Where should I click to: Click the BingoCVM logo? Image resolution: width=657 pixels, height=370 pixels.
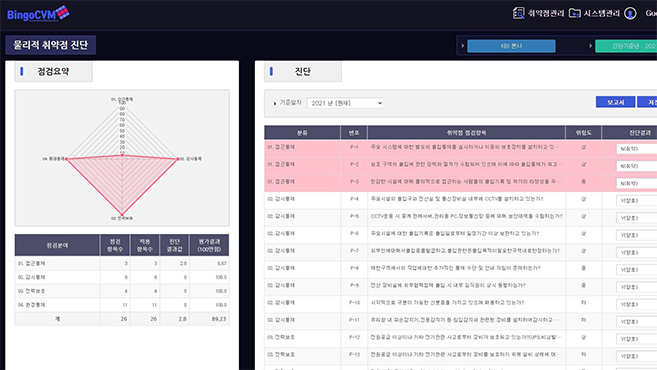(38, 13)
